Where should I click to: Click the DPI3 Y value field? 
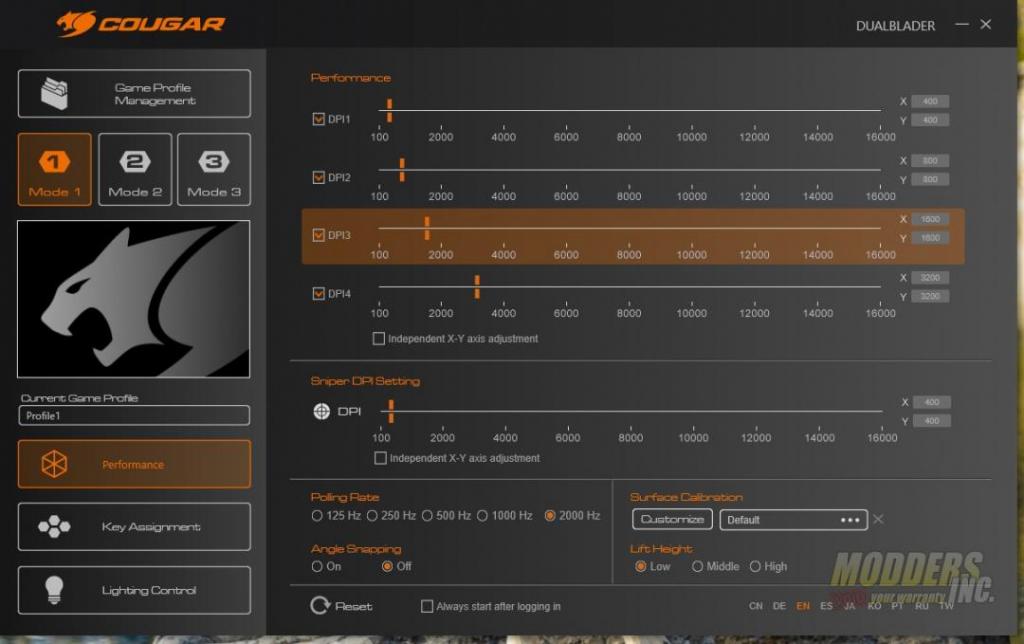pos(930,238)
